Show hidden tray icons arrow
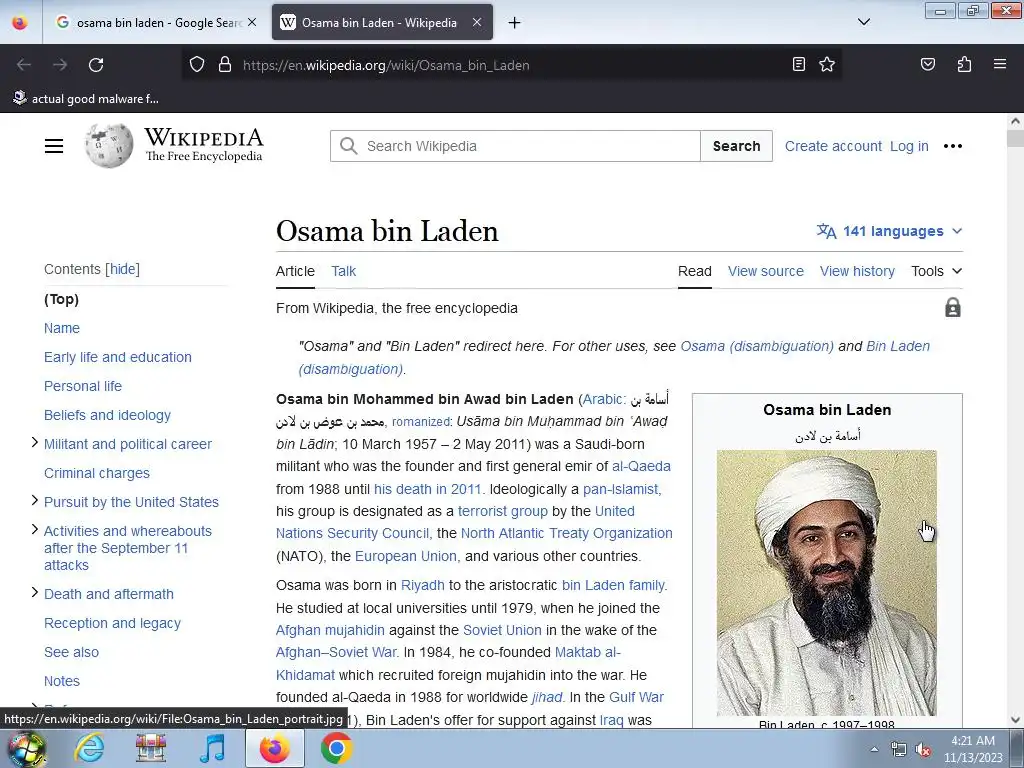Viewport: 1024px width, 768px height. pyautogui.click(x=874, y=750)
